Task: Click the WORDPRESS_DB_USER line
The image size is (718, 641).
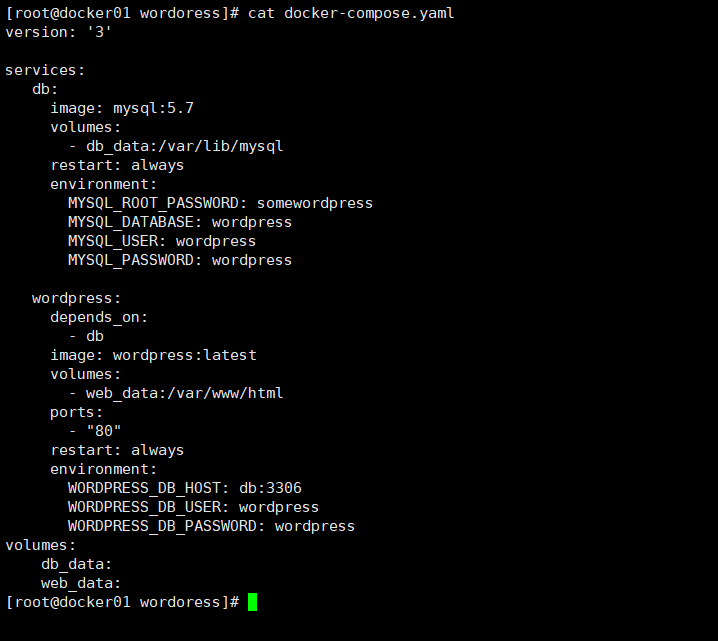Action: (x=193, y=507)
